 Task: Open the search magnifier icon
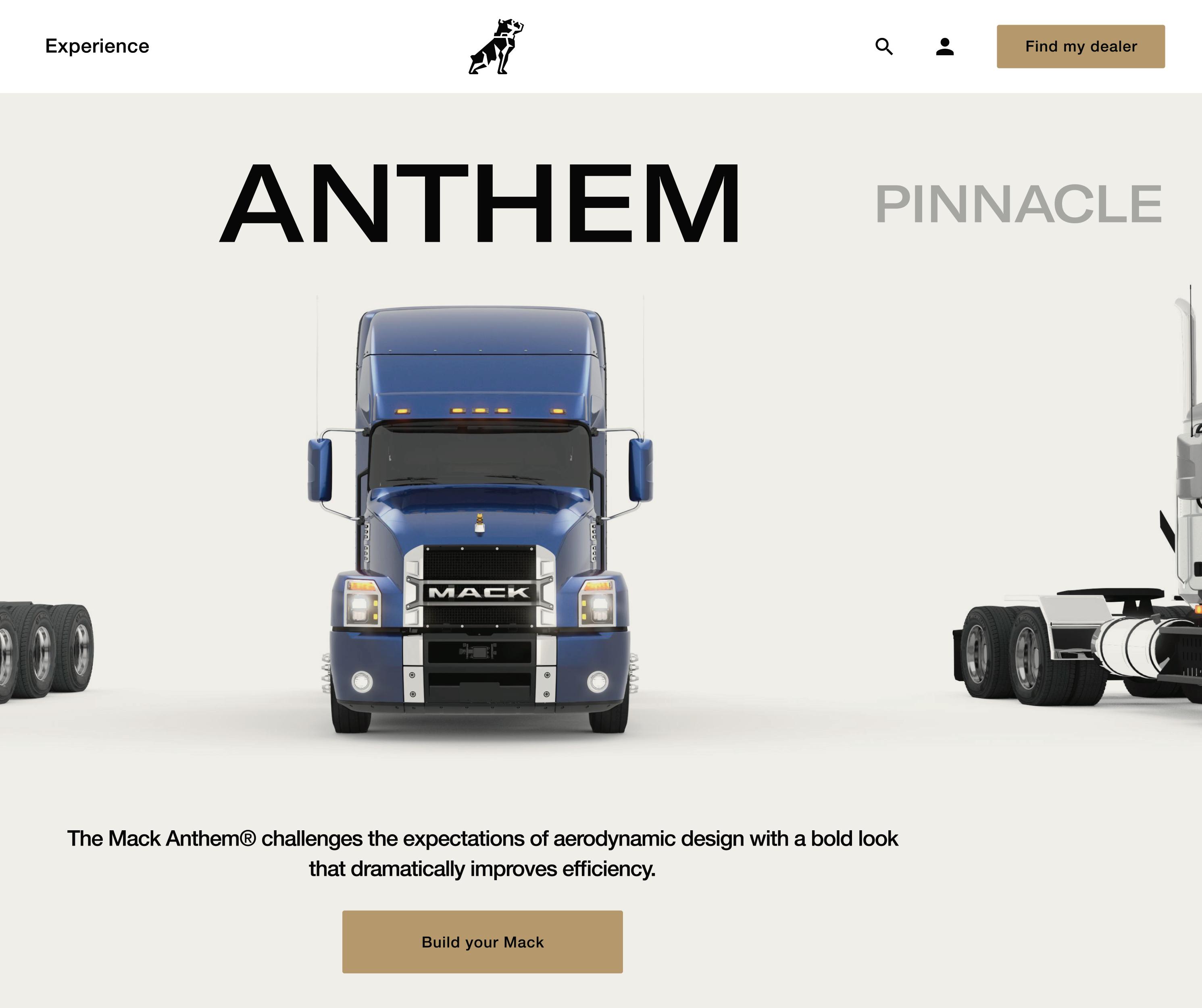pos(884,46)
